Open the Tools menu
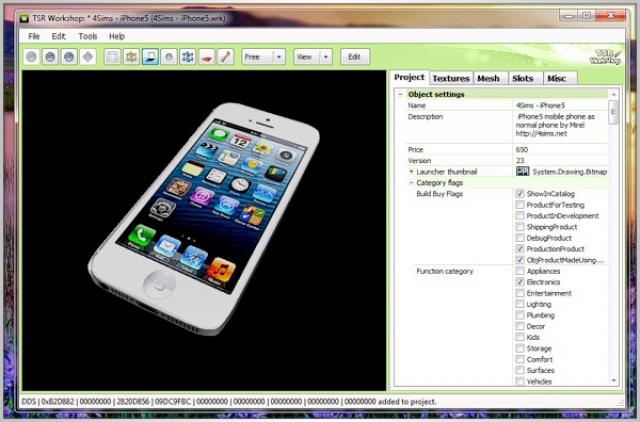This screenshot has height=422, width=640. [88, 36]
